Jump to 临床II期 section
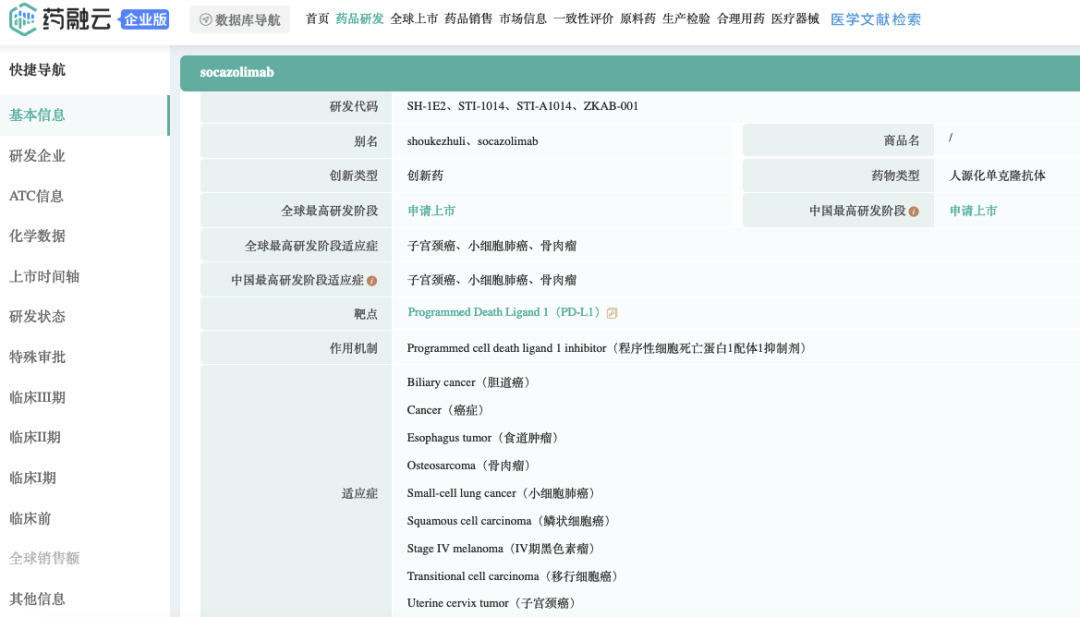 click(x=34, y=437)
